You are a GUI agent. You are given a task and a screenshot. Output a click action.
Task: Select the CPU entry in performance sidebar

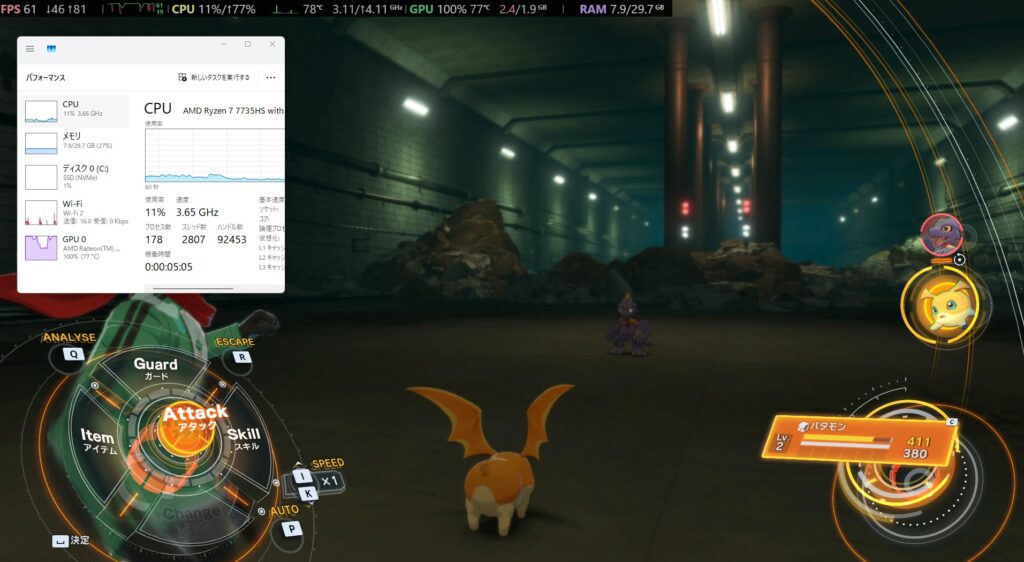coord(74,111)
